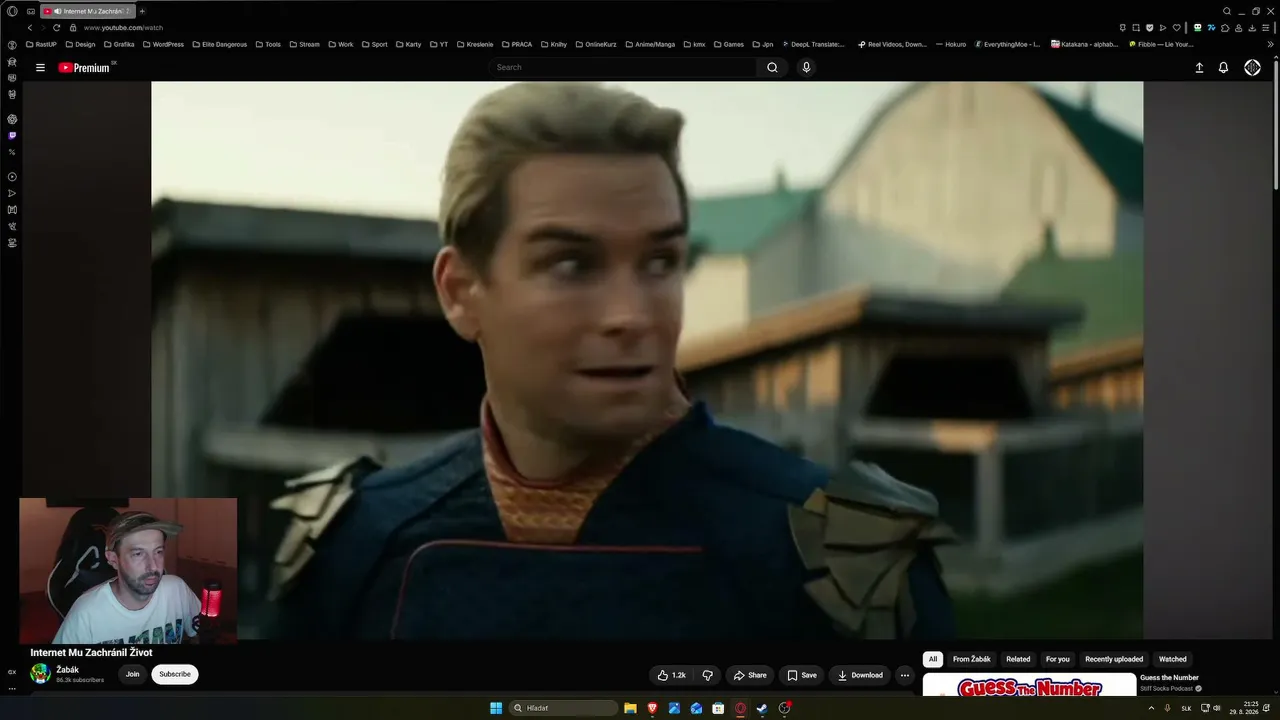Open the Anime/Manga bookmarks folder
The height and width of the screenshot is (720, 1280).
tap(649, 44)
